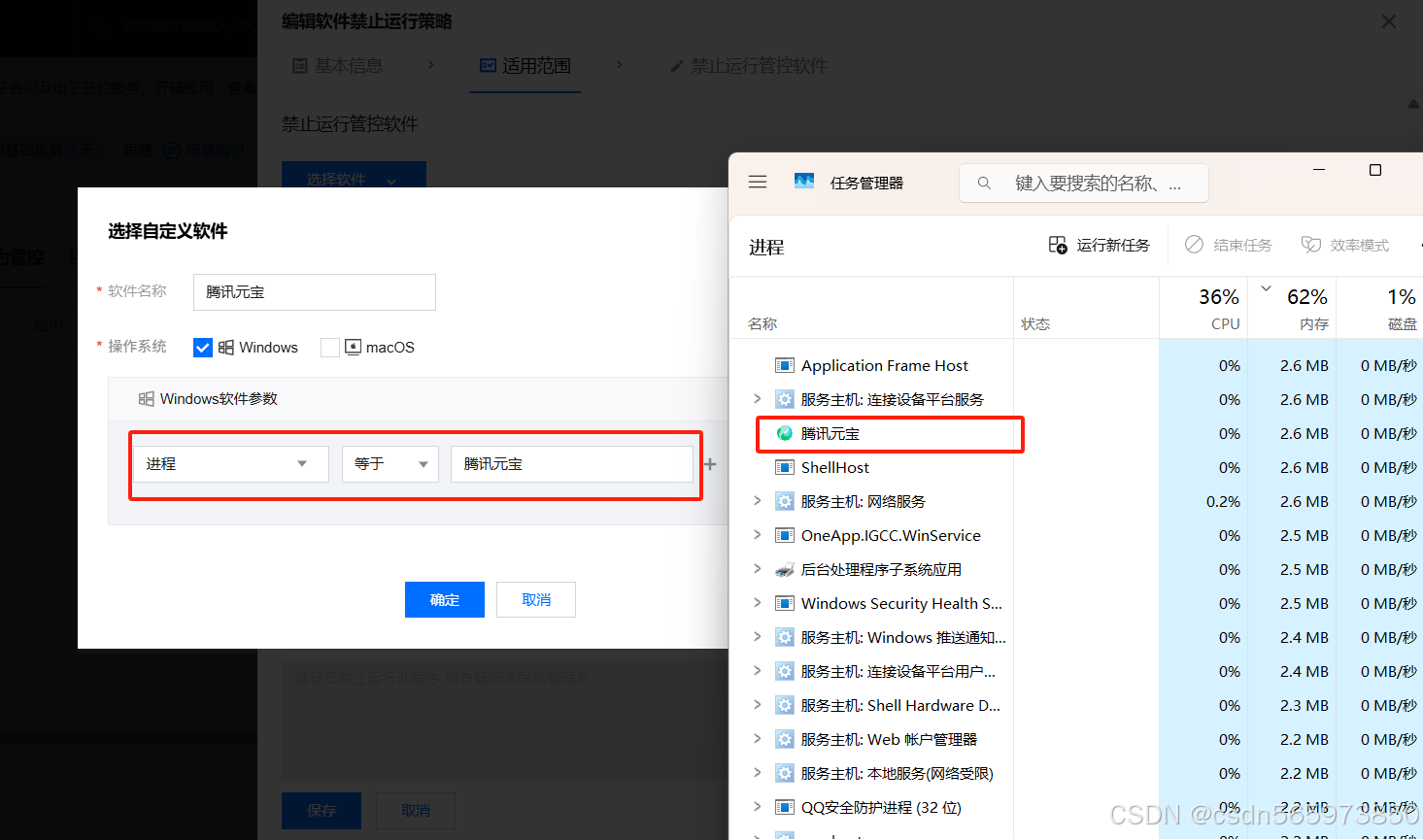Click the search magnifier icon in Task Manager

pos(984,183)
